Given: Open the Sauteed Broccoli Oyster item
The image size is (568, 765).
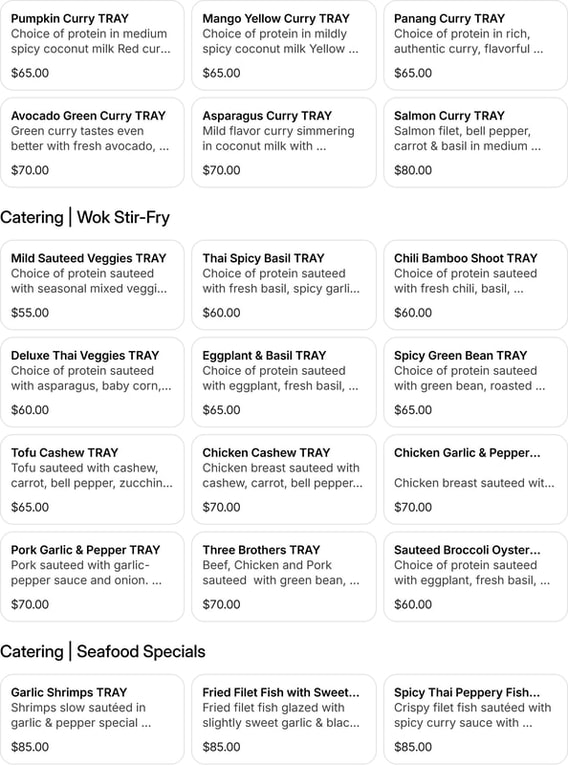Looking at the screenshot, I should [475, 576].
